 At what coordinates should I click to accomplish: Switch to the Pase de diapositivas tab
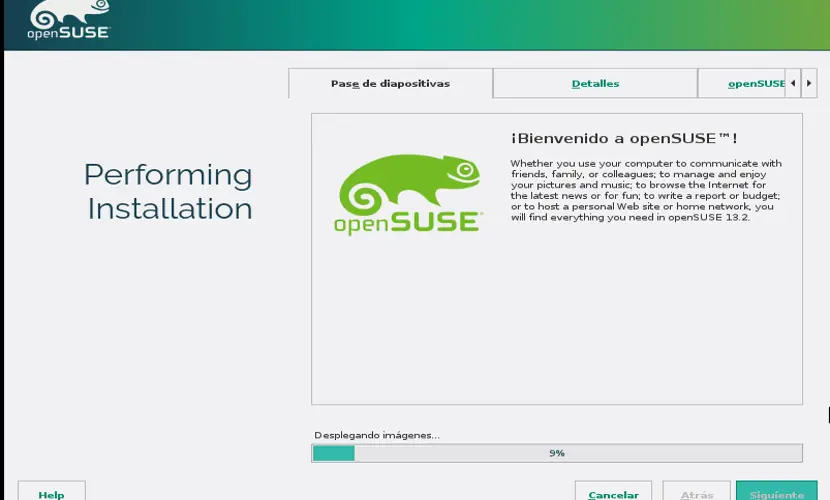click(390, 84)
